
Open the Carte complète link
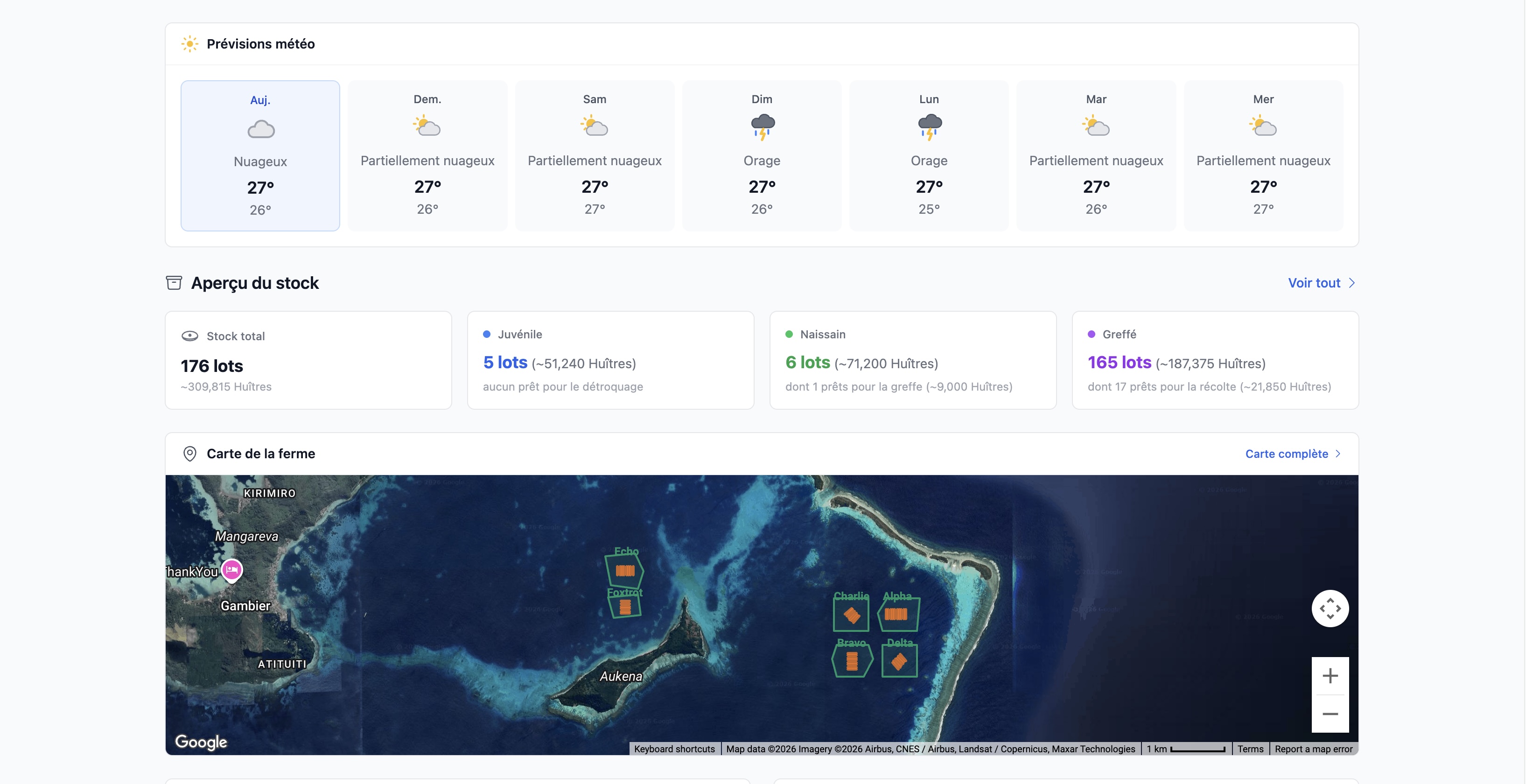click(x=1287, y=454)
